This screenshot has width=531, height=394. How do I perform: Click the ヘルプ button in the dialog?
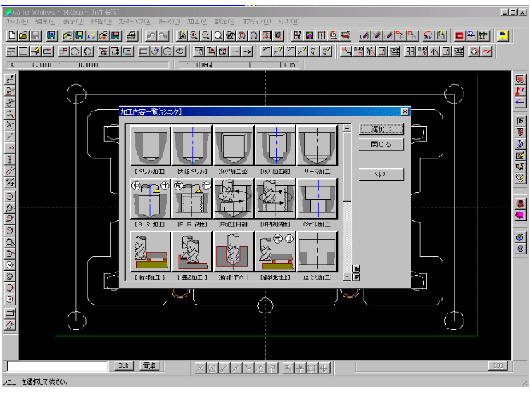381,174
